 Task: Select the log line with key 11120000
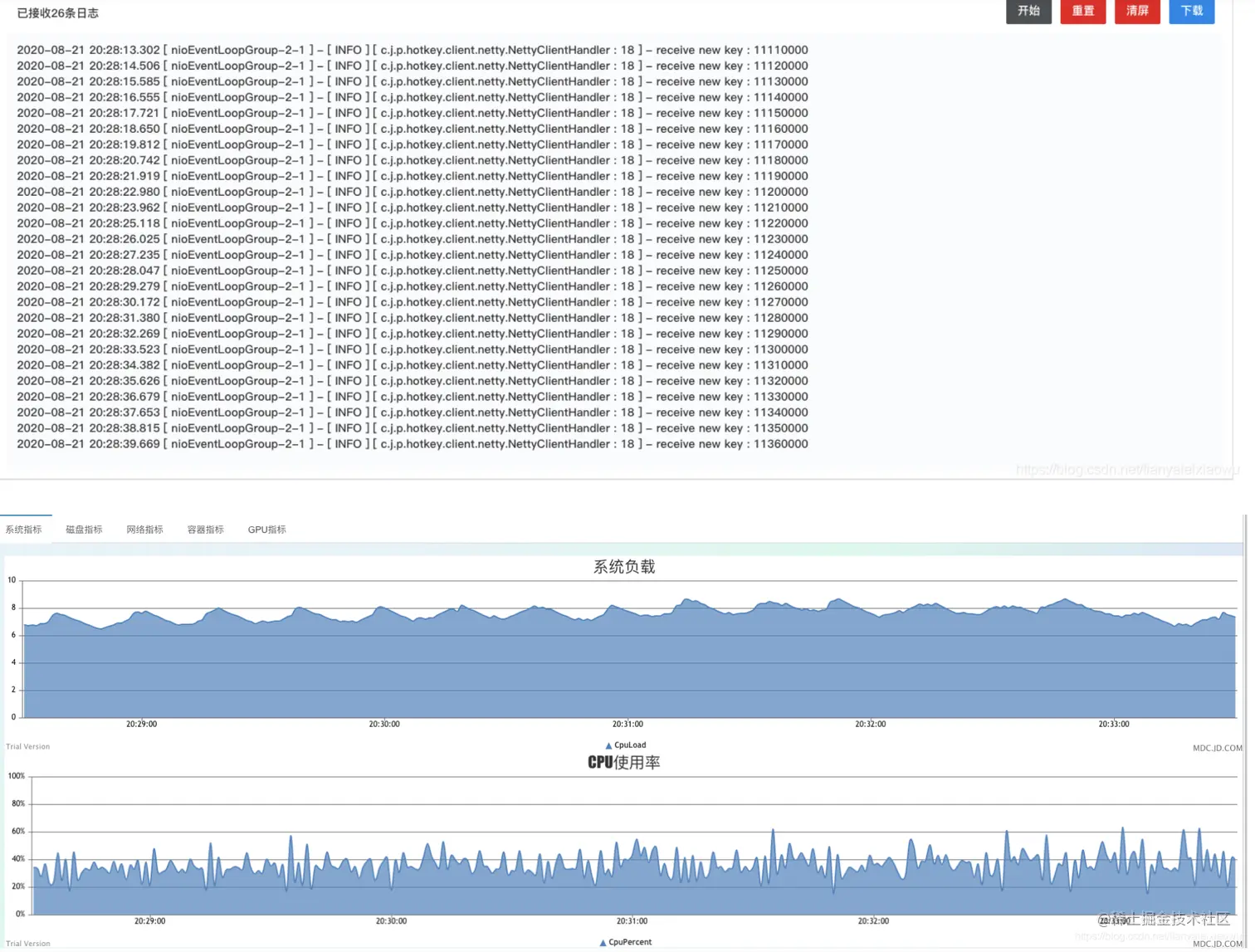(413, 66)
